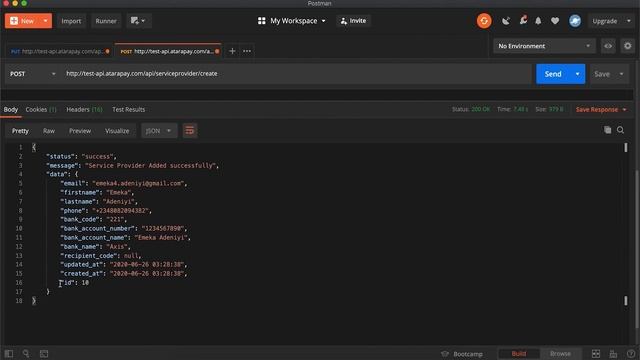
Task: Open My Workspace dropdown
Action: pyautogui.click(x=292, y=21)
